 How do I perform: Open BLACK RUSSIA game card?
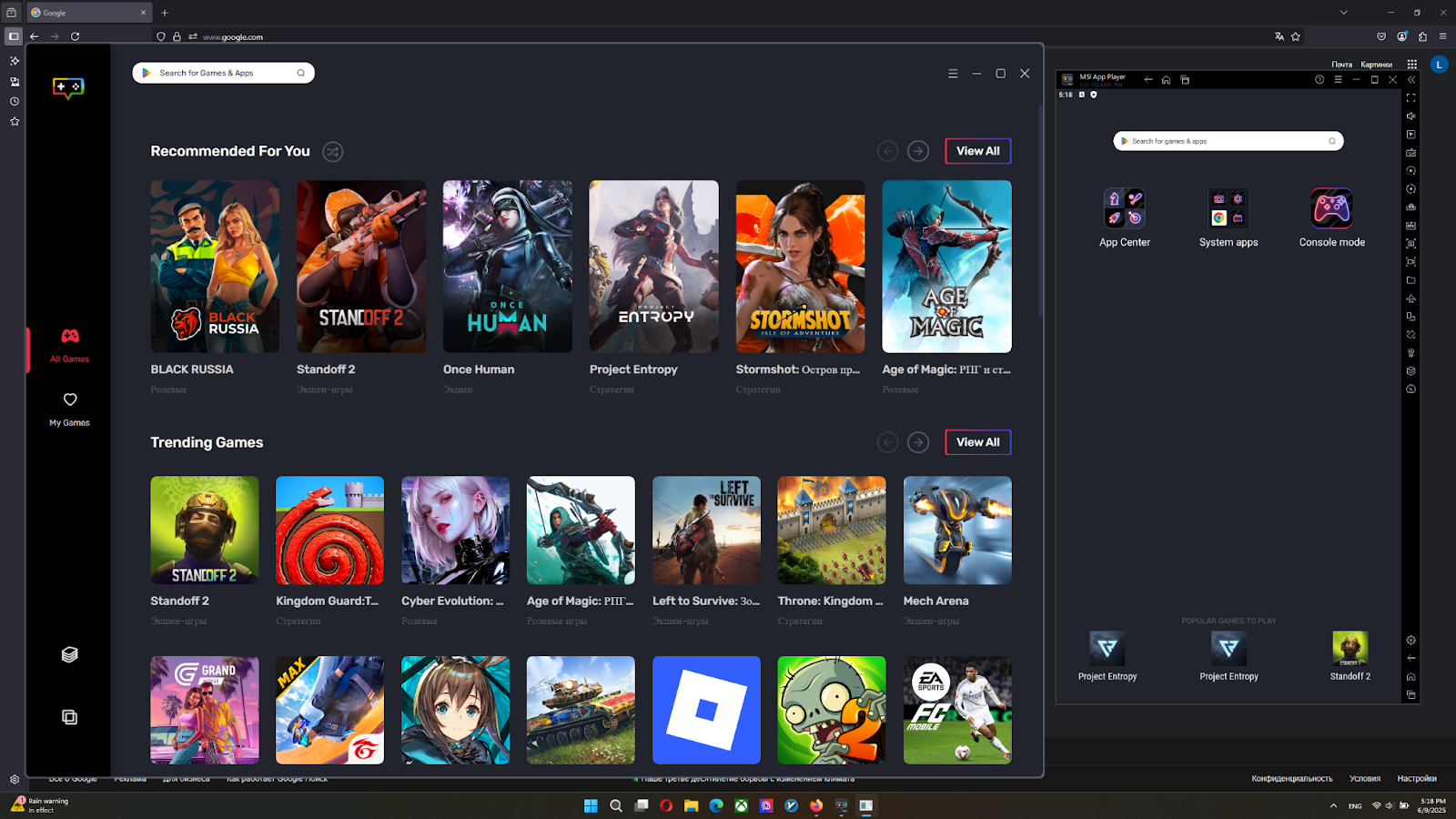click(215, 267)
